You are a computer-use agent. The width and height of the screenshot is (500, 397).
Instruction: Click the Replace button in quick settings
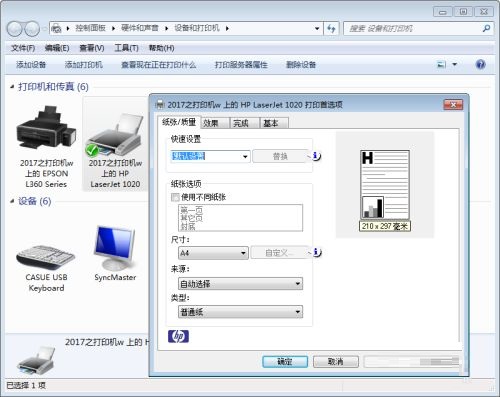(280, 156)
